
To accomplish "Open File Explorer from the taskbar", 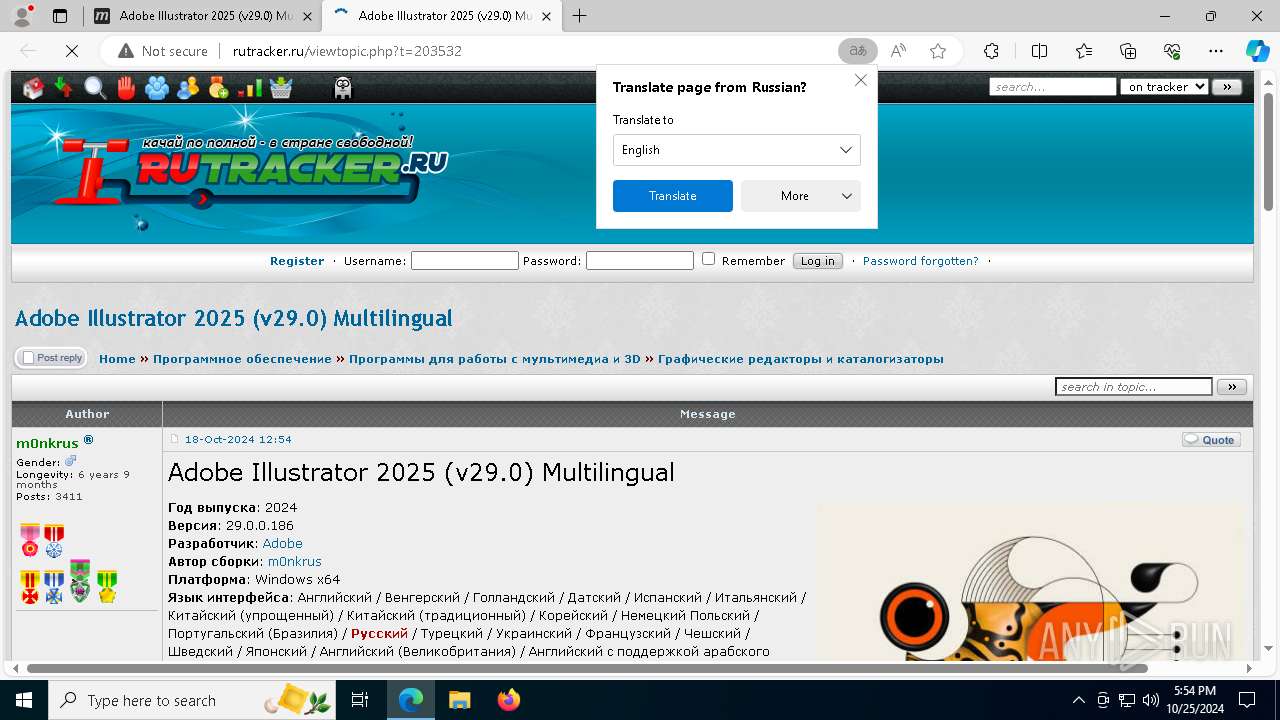I will [460, 700].
